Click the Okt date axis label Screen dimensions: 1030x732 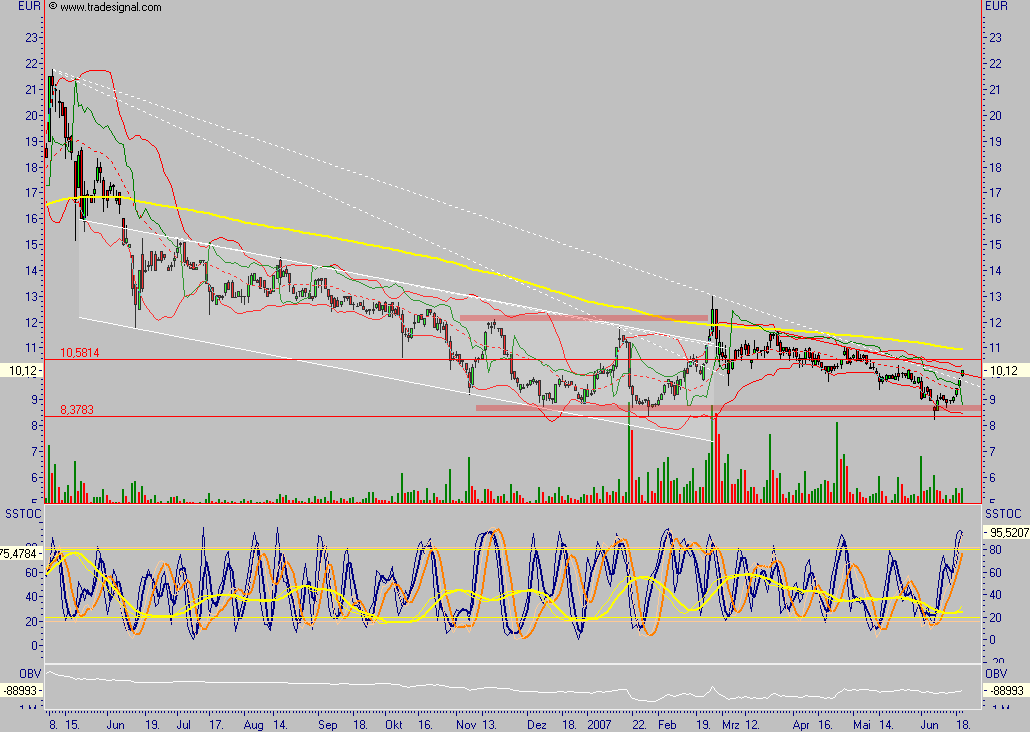pos(396,722)
